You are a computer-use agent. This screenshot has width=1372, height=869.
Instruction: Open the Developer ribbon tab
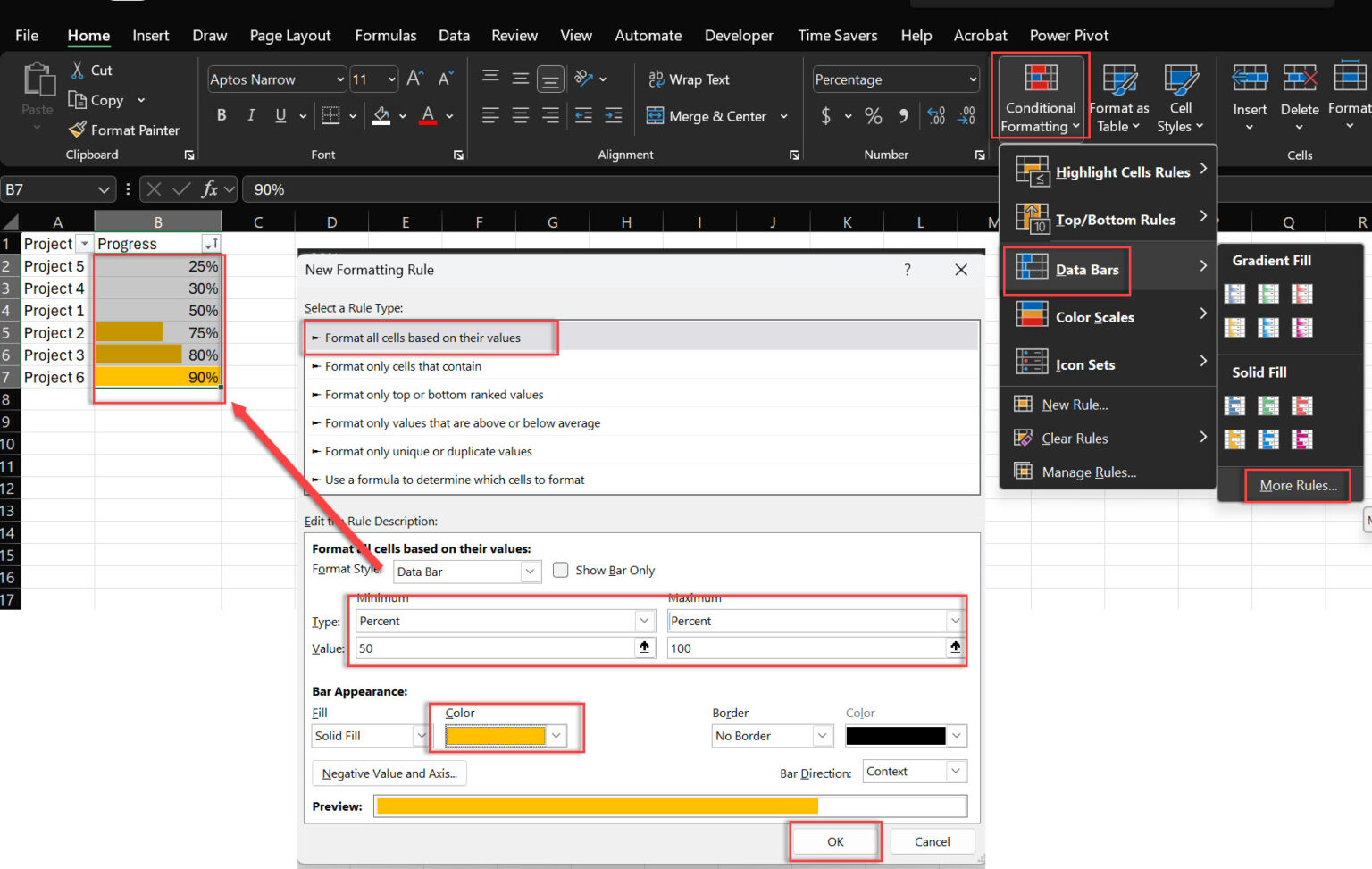coord(739,35)
